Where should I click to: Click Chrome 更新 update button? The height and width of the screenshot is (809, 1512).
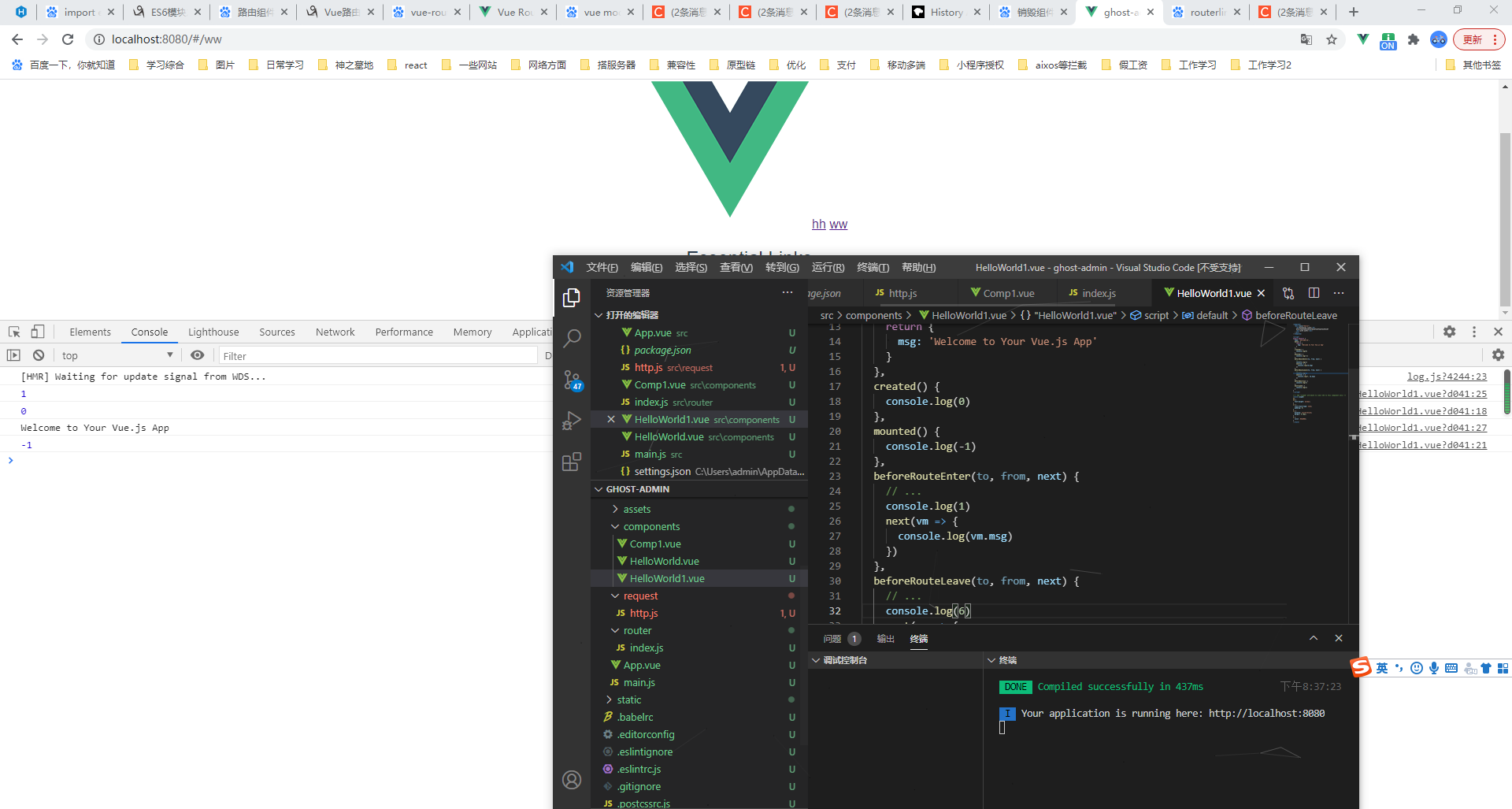coord(1478,39)
